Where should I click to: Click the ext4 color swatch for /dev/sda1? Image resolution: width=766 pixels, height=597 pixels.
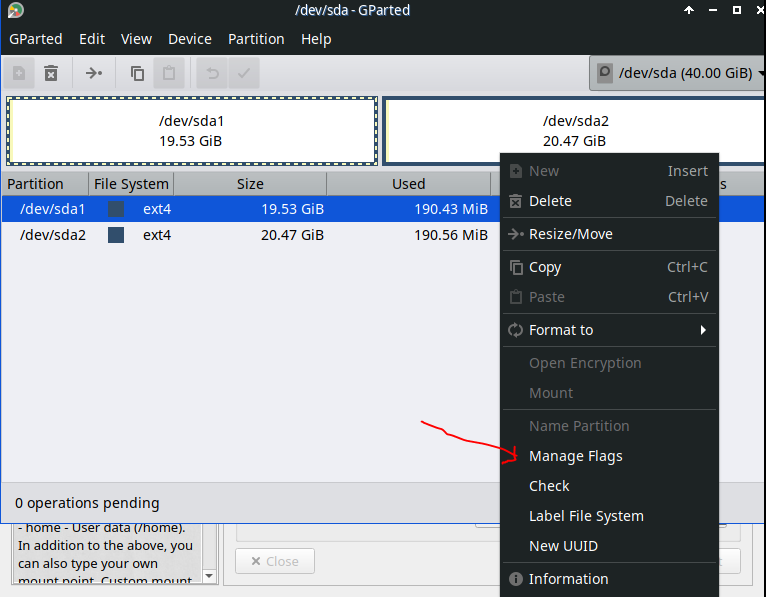coord(116,209)
